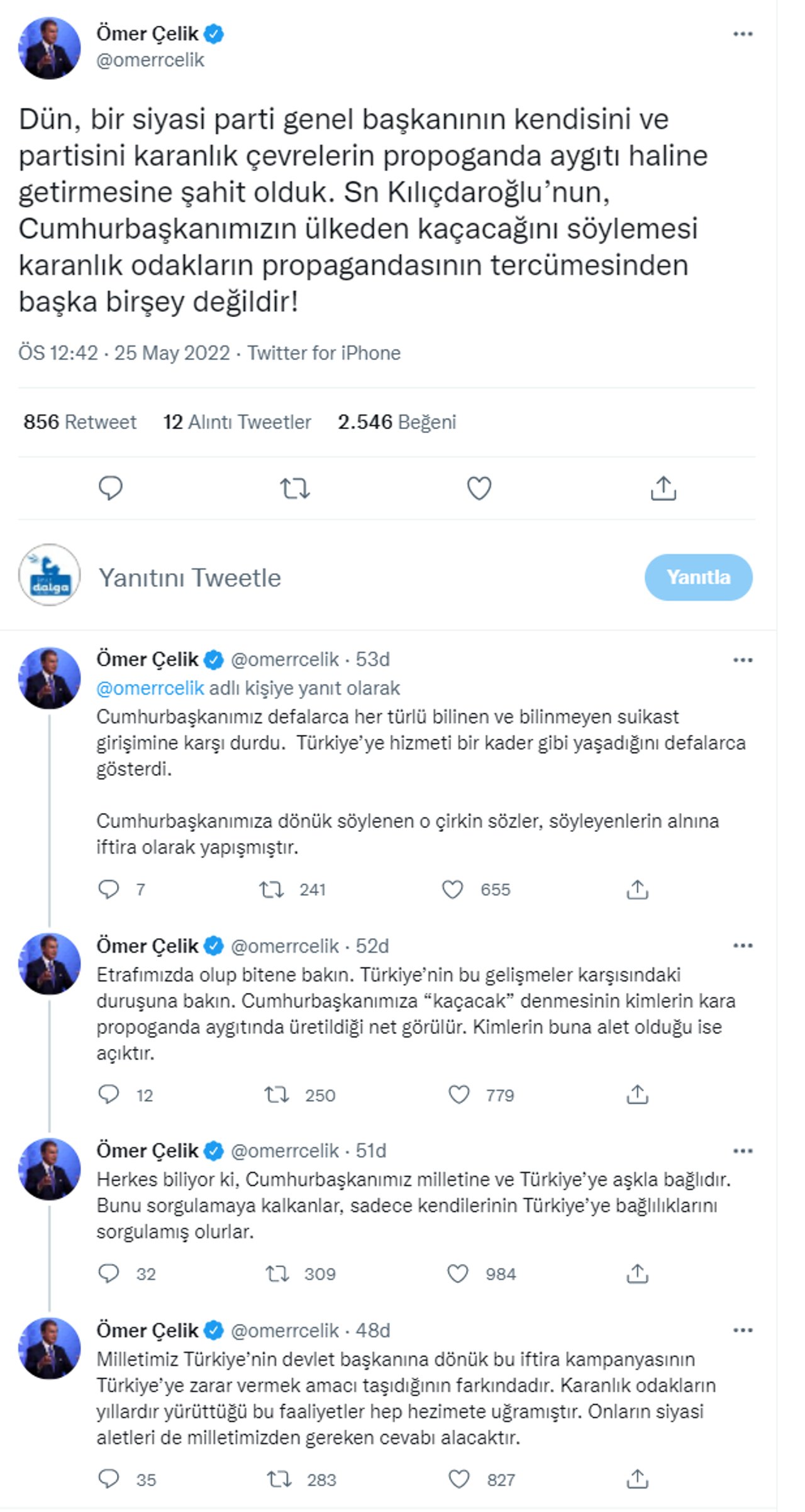The width and height of the screenshot is (805, 1512).
Task: Show users who liked via 2.546 Beğeni
Action: (x=398, y=422)
